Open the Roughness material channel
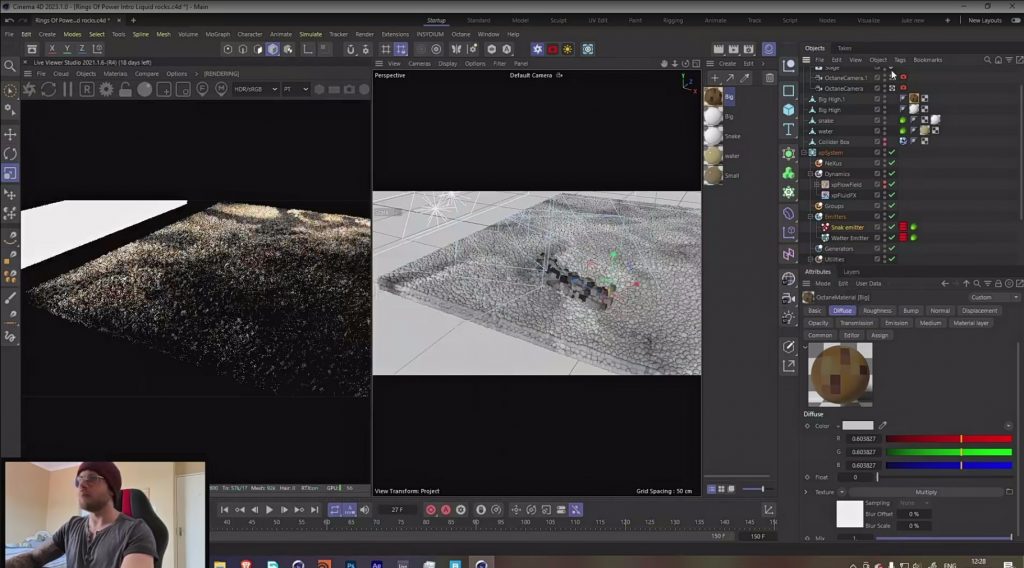The height and width of the screenshot is (568, 1024). pyautogui.click(x=876, y=311)
